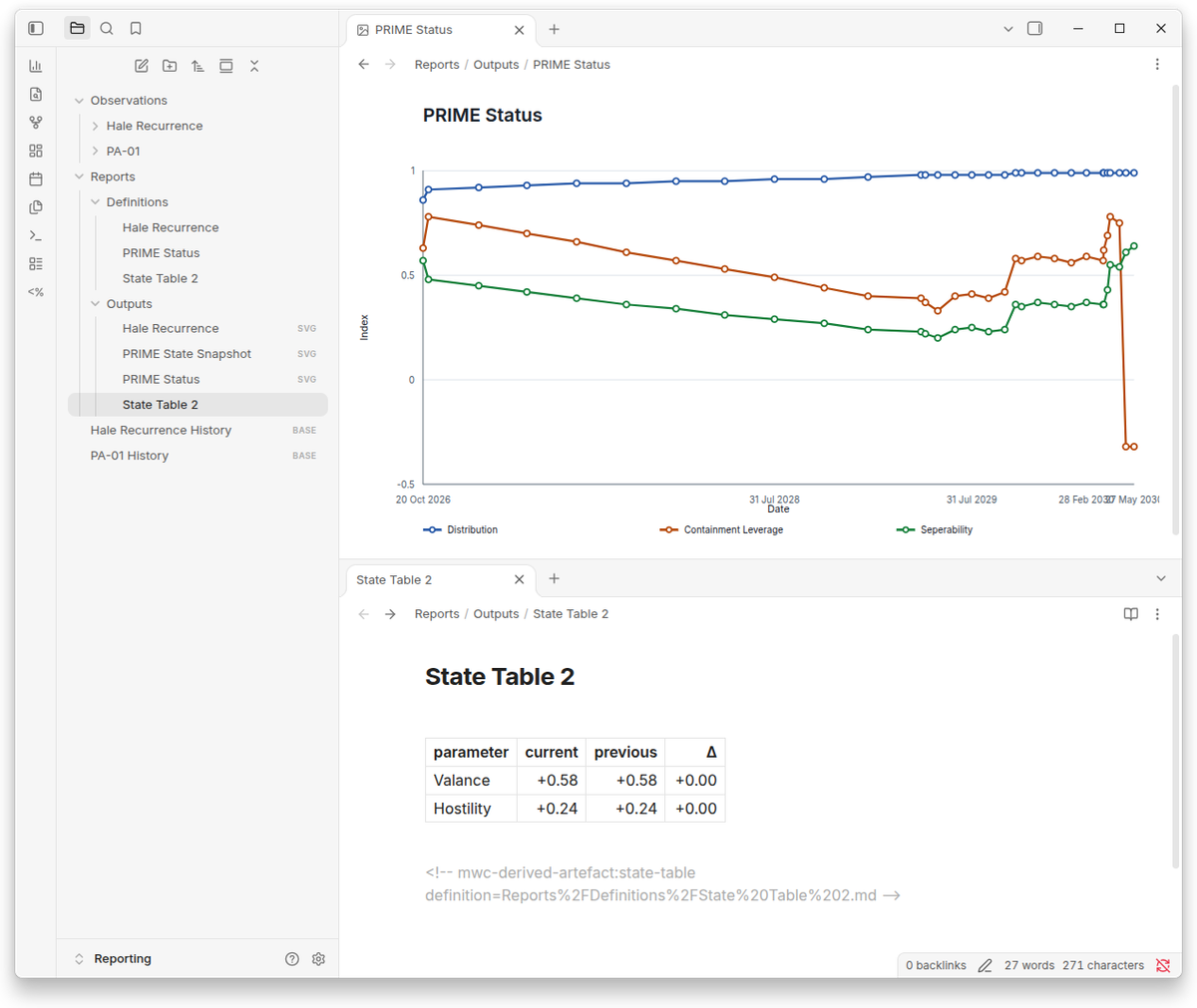Image resolution: width=1197 pixels, height=1008 pixels.
Task: Select the State Table 2 tab
Action: click(440, 579)
